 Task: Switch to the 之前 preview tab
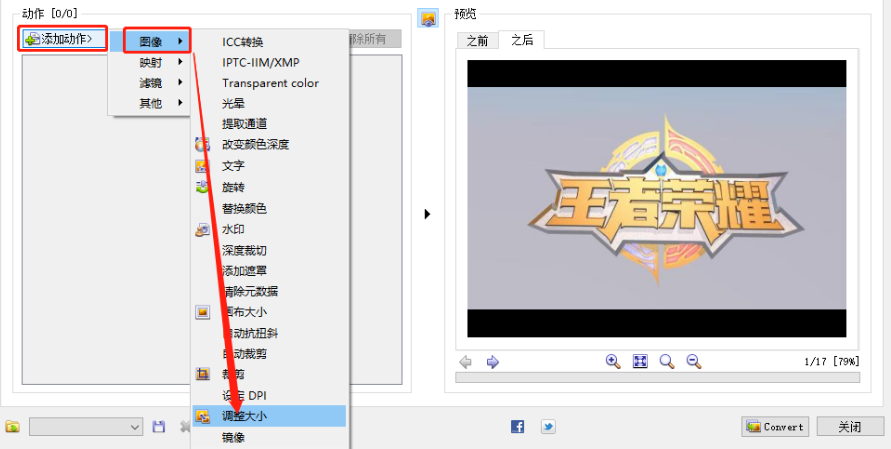(x=477, y=41)
